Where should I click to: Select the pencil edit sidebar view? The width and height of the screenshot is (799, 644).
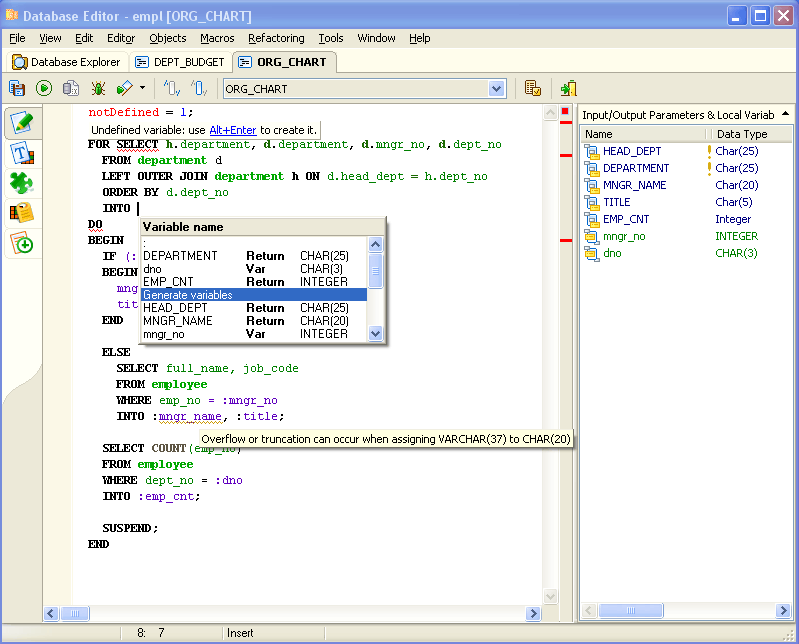(x=21, y=123)
